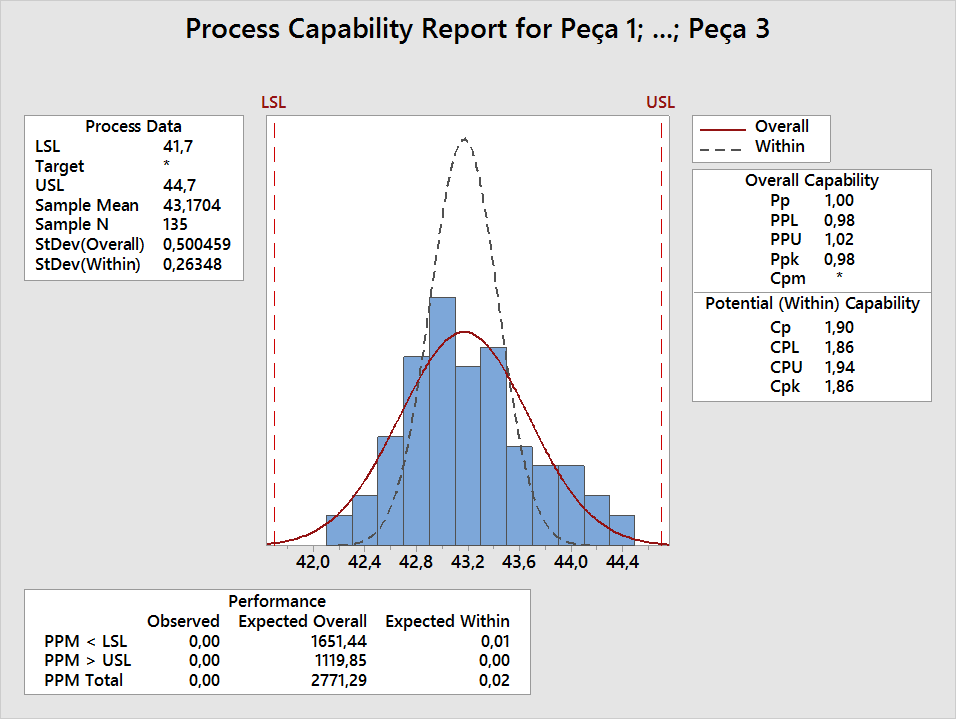Select the red USL label above the graph
957x720 pixels.
[660, 102]
